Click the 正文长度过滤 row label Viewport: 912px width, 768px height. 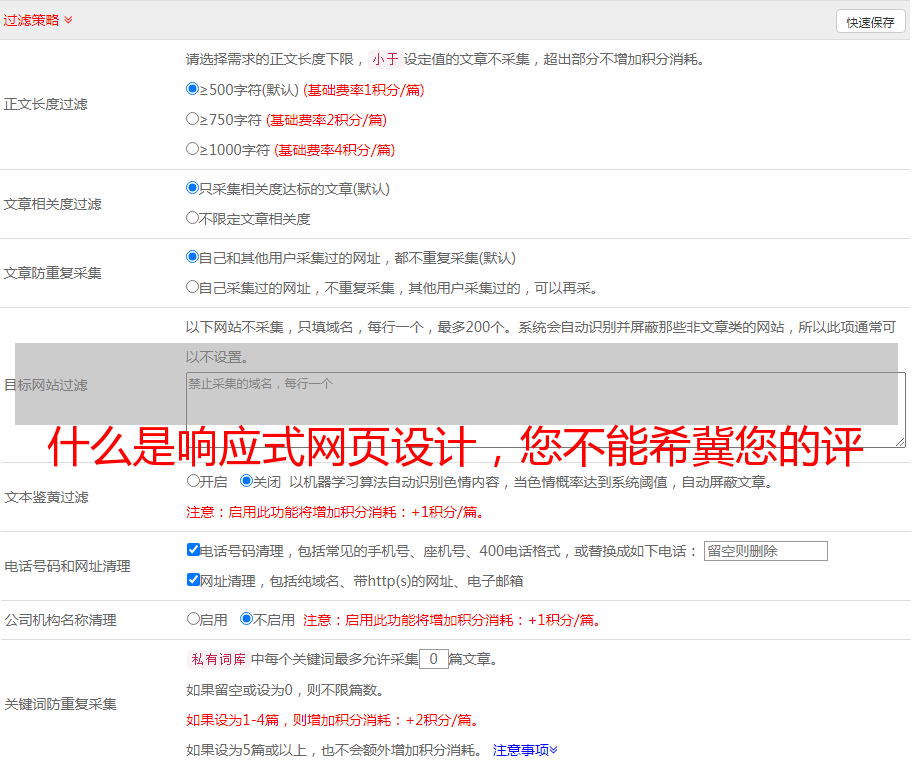click(46, 104)
